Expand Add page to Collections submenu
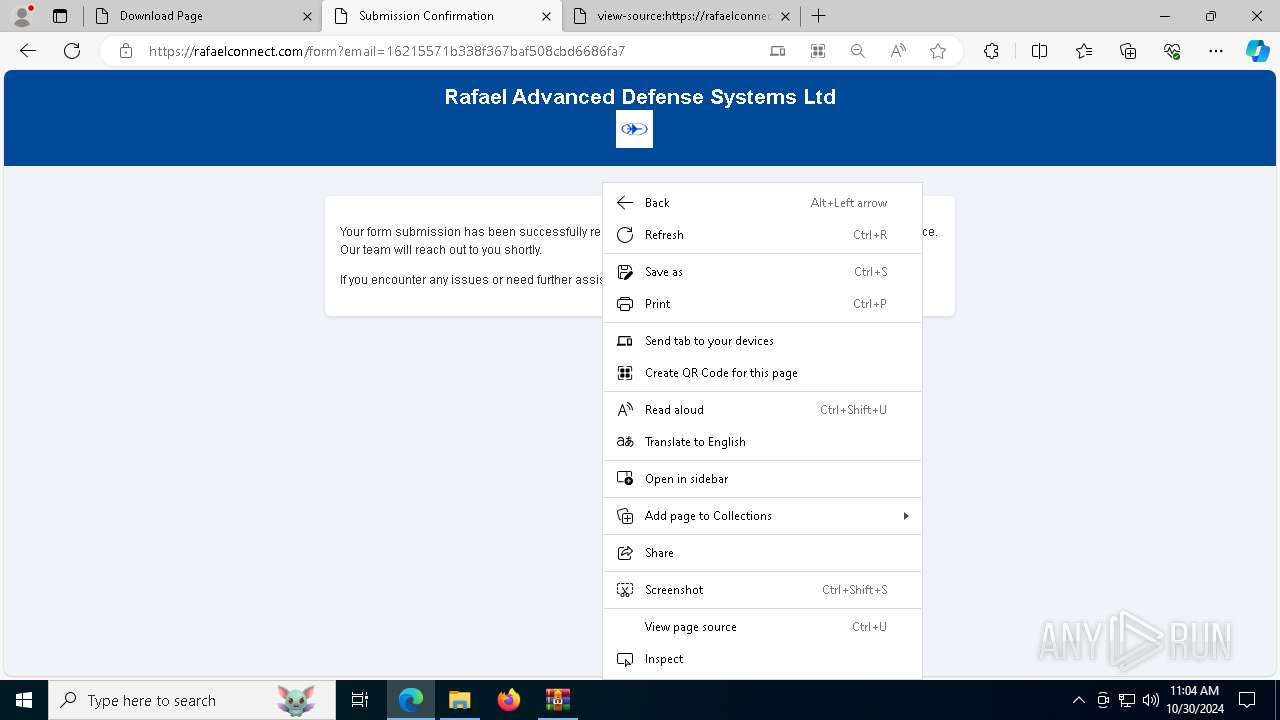The width and height of the screenshot is (1280, 720). click(x=762, y=516)
